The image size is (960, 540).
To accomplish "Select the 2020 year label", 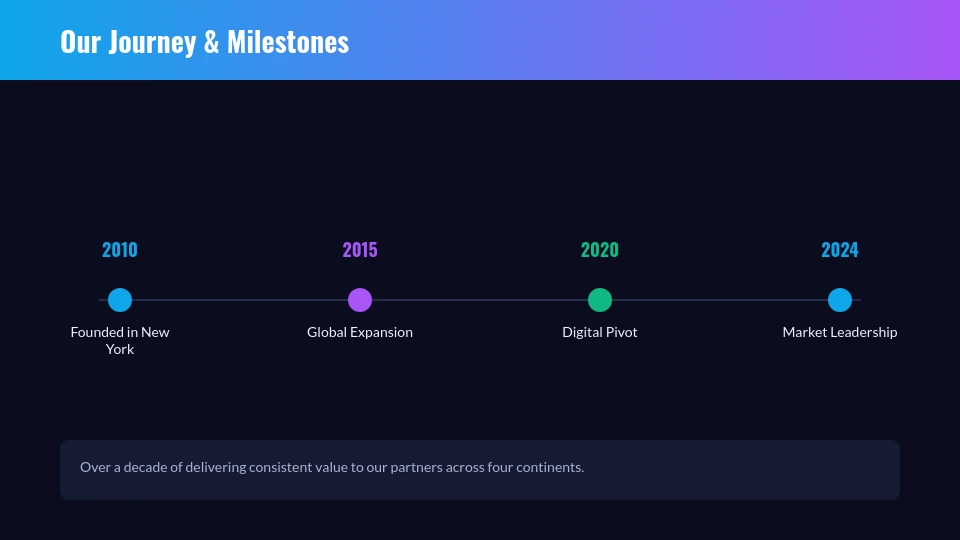I will pos(600,250).
